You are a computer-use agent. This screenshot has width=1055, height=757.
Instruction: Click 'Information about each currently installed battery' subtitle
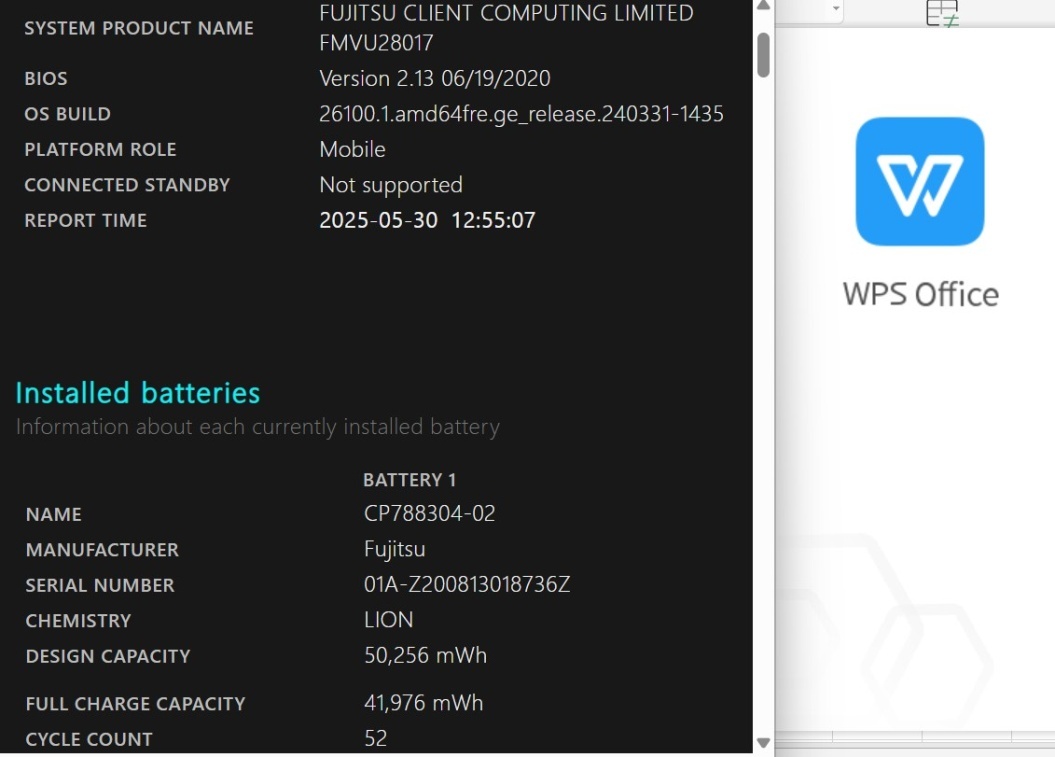(258, 427)
